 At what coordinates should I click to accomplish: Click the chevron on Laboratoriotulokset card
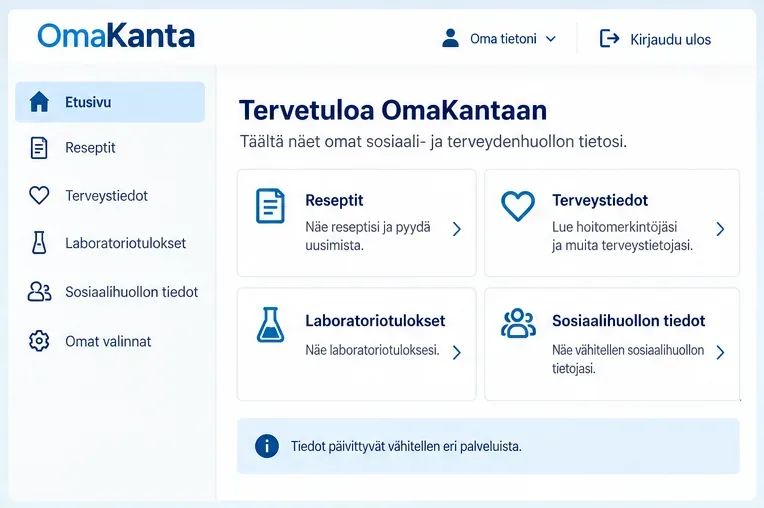tap(457, 352)
